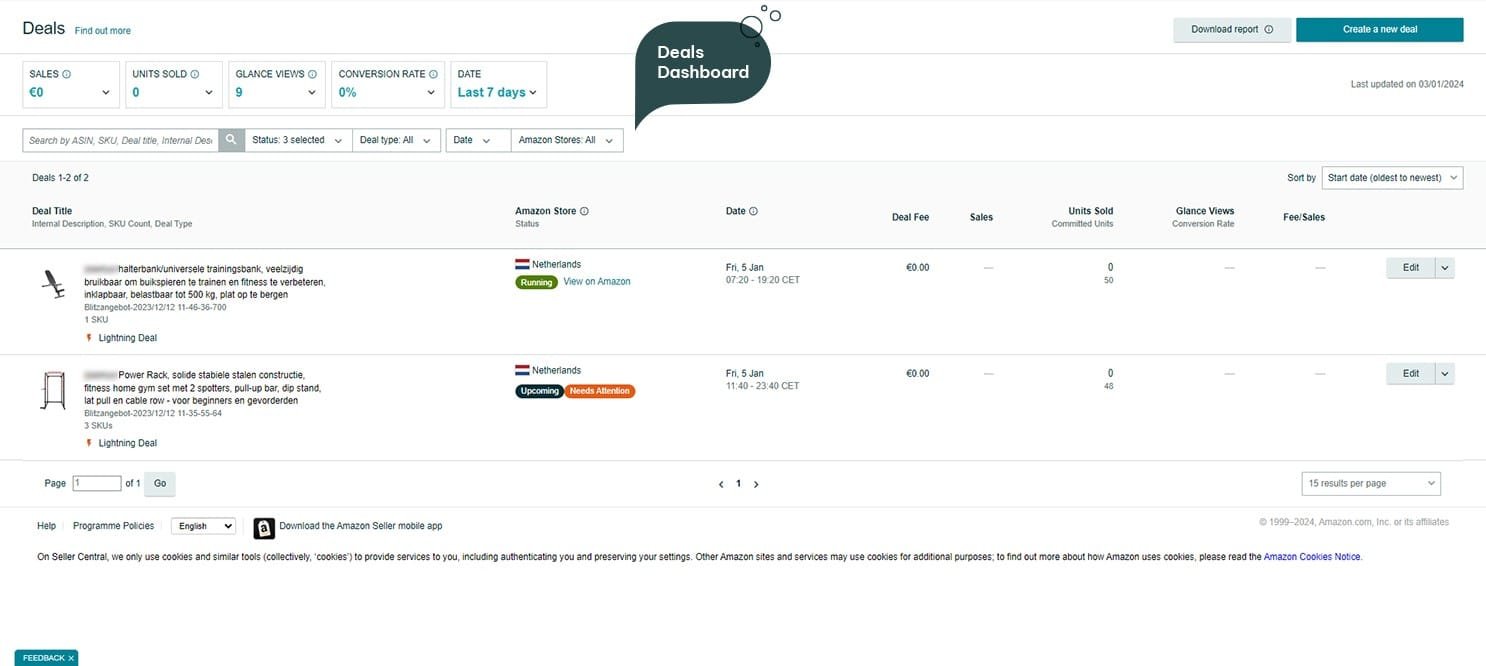Click the Amazon Store column info icon
This screenshot has height=666, width=1486.
[584, 211]
